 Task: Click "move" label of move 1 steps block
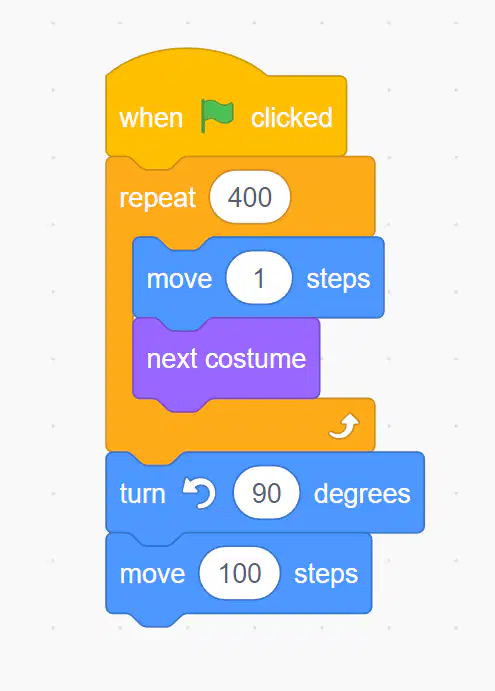pyautogui.click(x=179, y=279)
